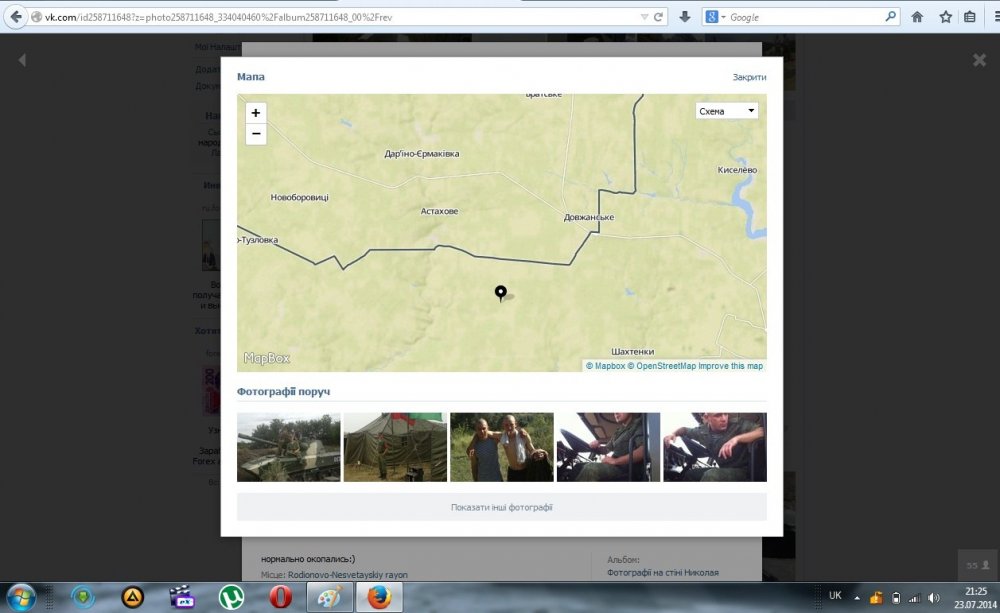Zoom out of the map with minus button
Image resolution: width=1000 pixels, height=613 pixels.
(256, 134)
